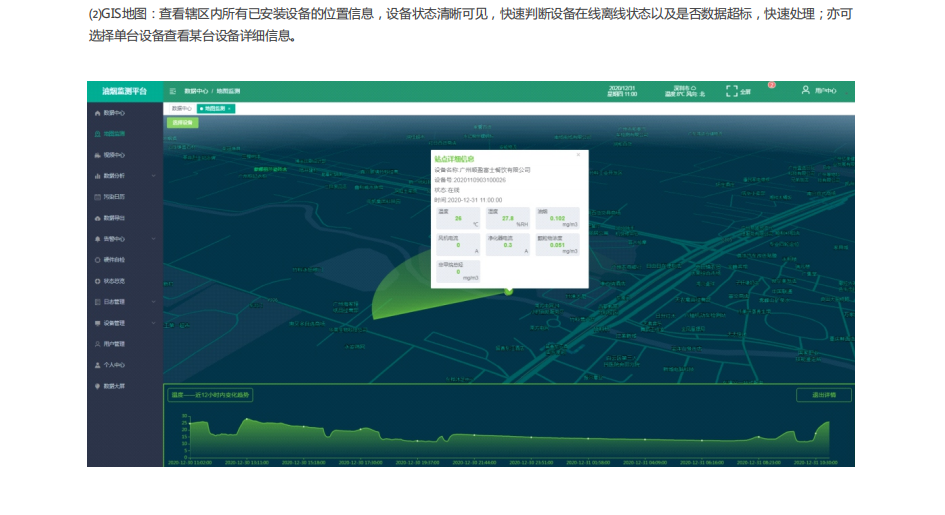The width and height of the screenshot is (945, 515).
Task: Click the 风机电流 0 A card
Action: click(x=458, y=244)
